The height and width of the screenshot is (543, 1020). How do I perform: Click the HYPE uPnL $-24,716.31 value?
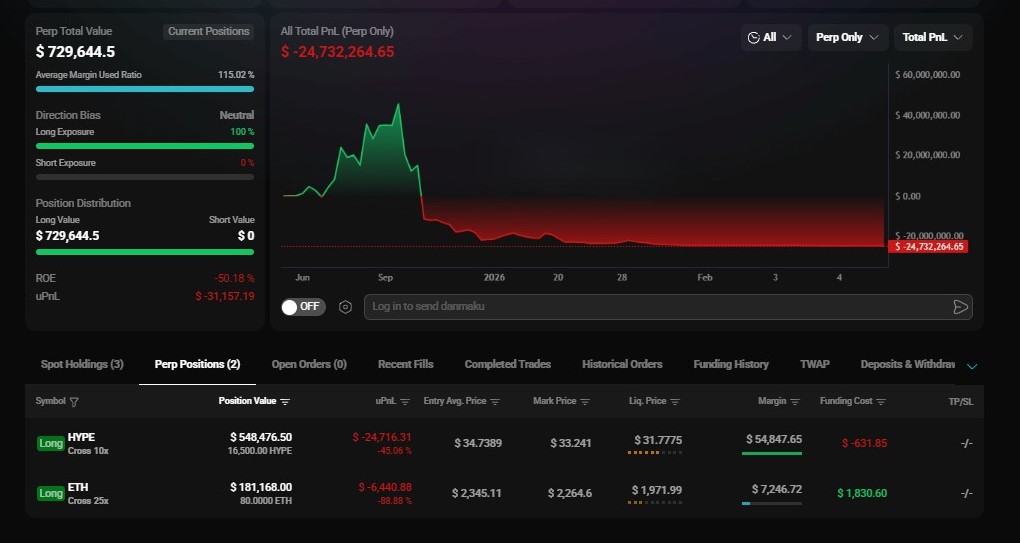point(382,438)
